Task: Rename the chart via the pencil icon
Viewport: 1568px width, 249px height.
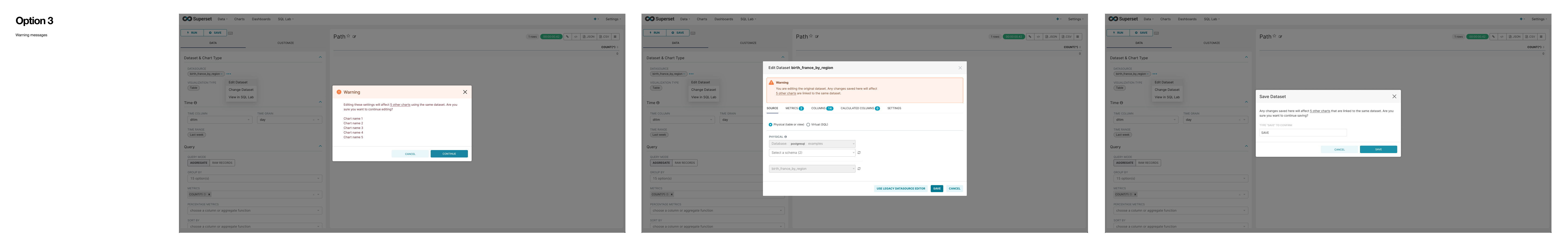Action: pyautogui.click(x=354, y=36)
